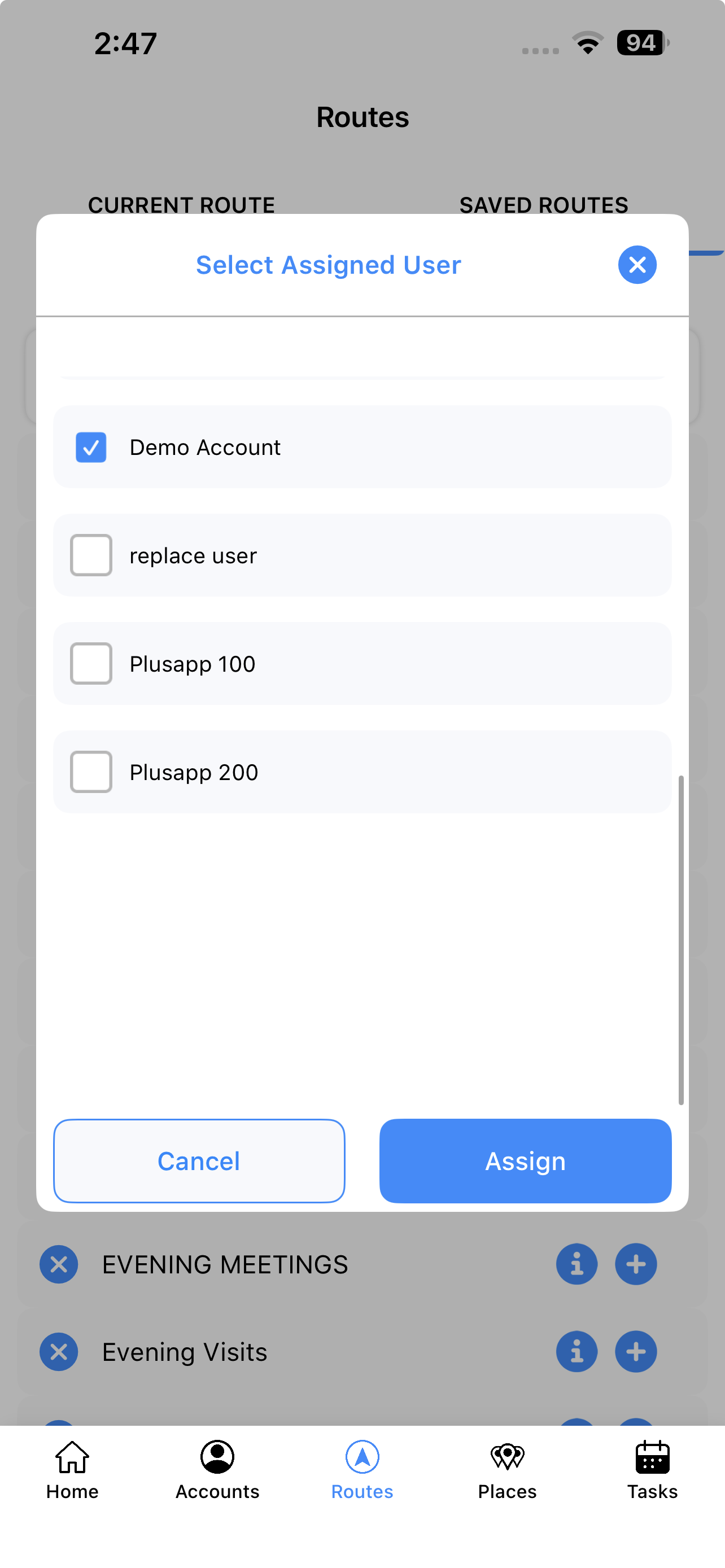Check the replace user checkbox

[91, 555]
